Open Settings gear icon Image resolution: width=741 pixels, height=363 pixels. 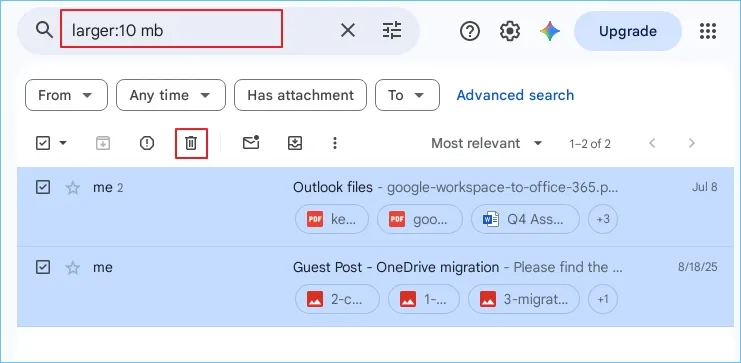[x=510, y=32]
